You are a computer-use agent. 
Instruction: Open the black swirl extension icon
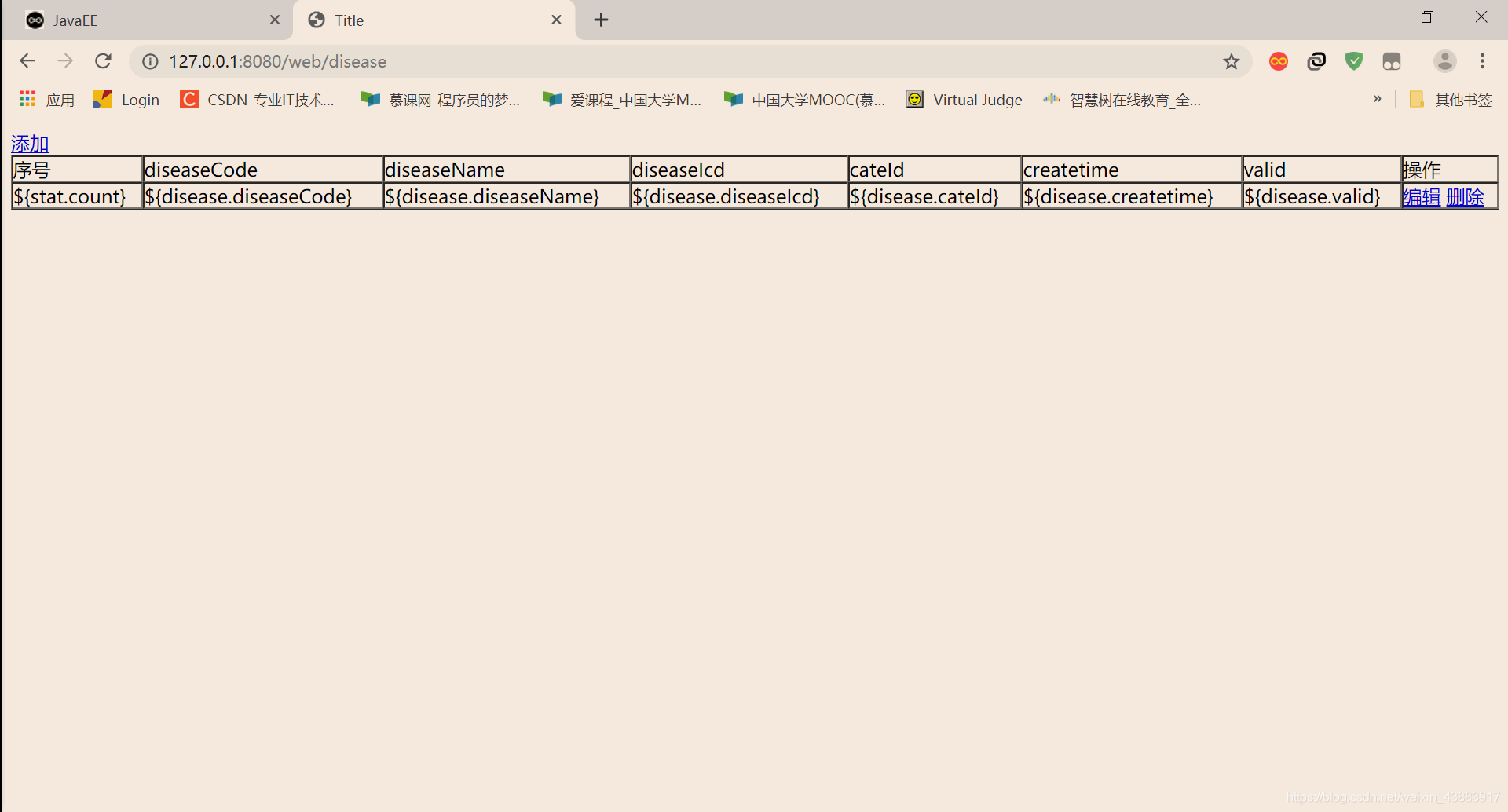point(1316,61)
